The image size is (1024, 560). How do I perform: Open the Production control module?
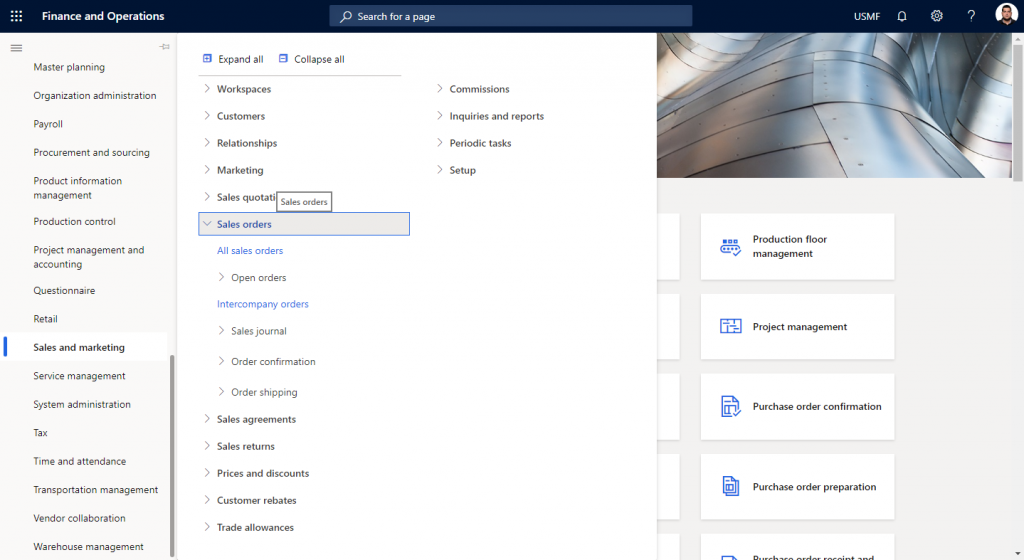pos(74,221)
